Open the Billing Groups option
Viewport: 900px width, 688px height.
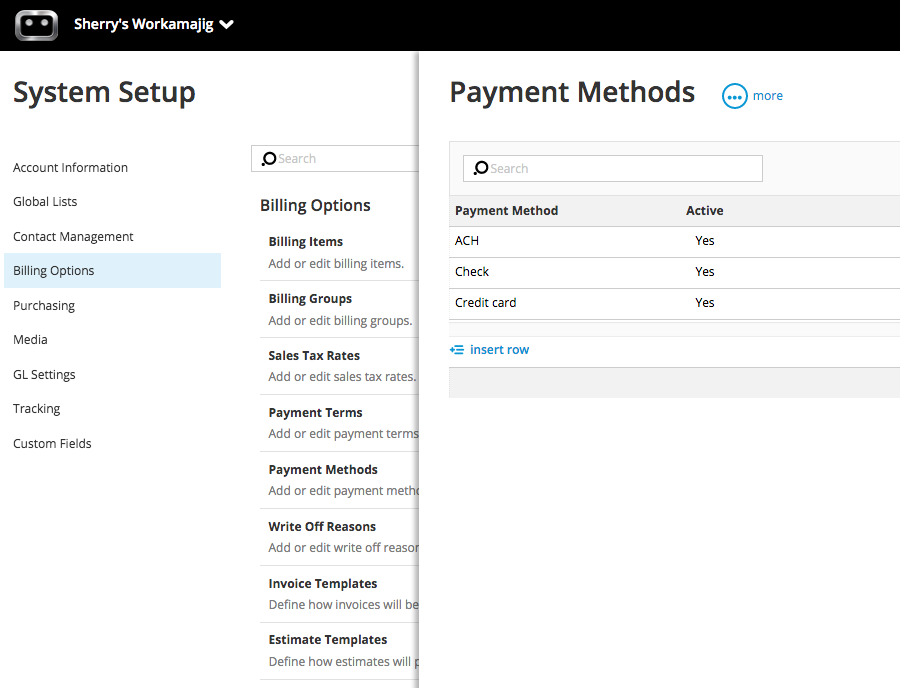coord(310,298)
